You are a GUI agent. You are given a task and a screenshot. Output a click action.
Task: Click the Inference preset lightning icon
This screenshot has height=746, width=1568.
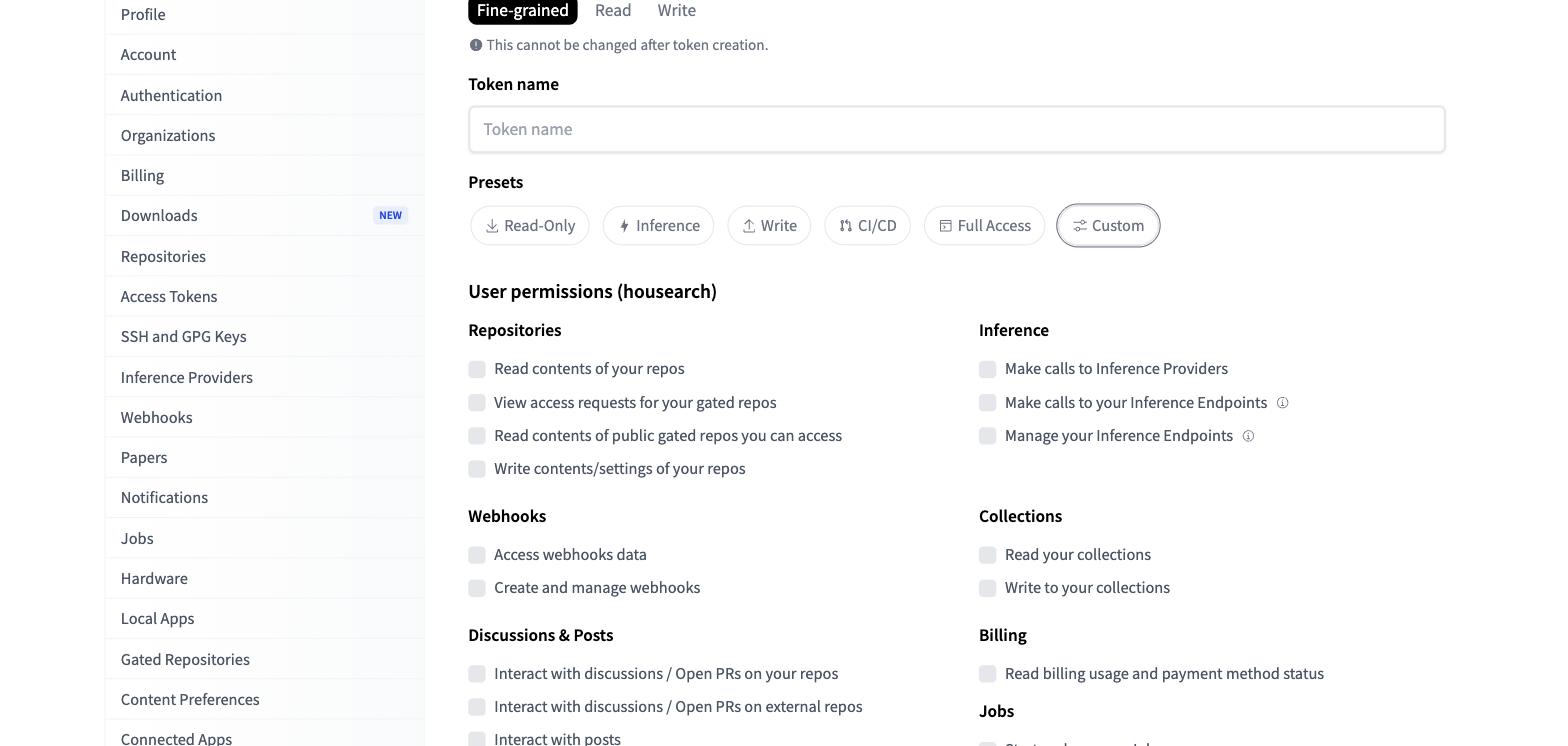[624, 226]
